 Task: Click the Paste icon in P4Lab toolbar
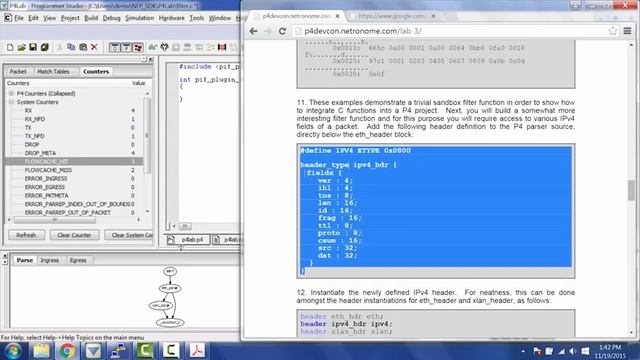tap(83, 47)
